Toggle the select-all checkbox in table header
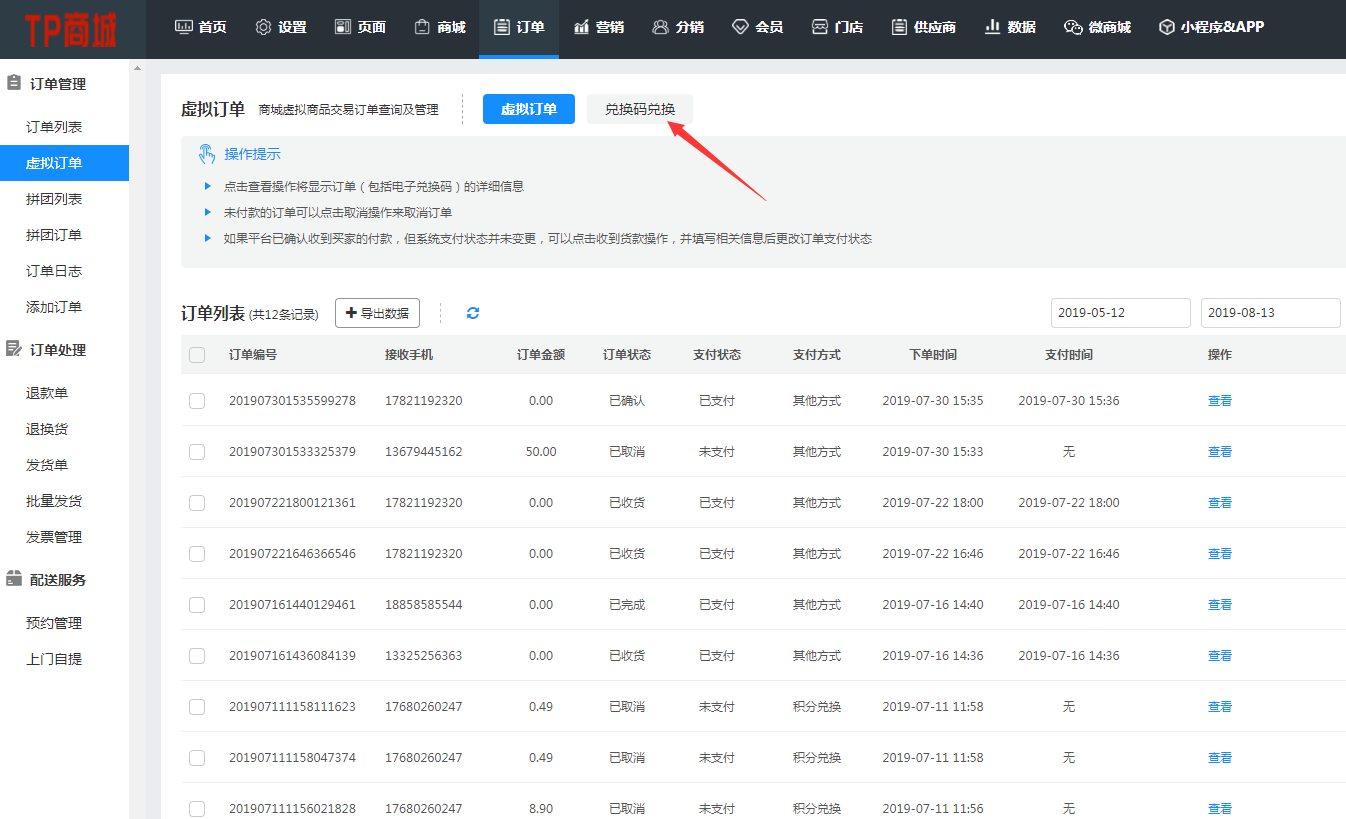The image size is (1346, 819). click(197, 355)
